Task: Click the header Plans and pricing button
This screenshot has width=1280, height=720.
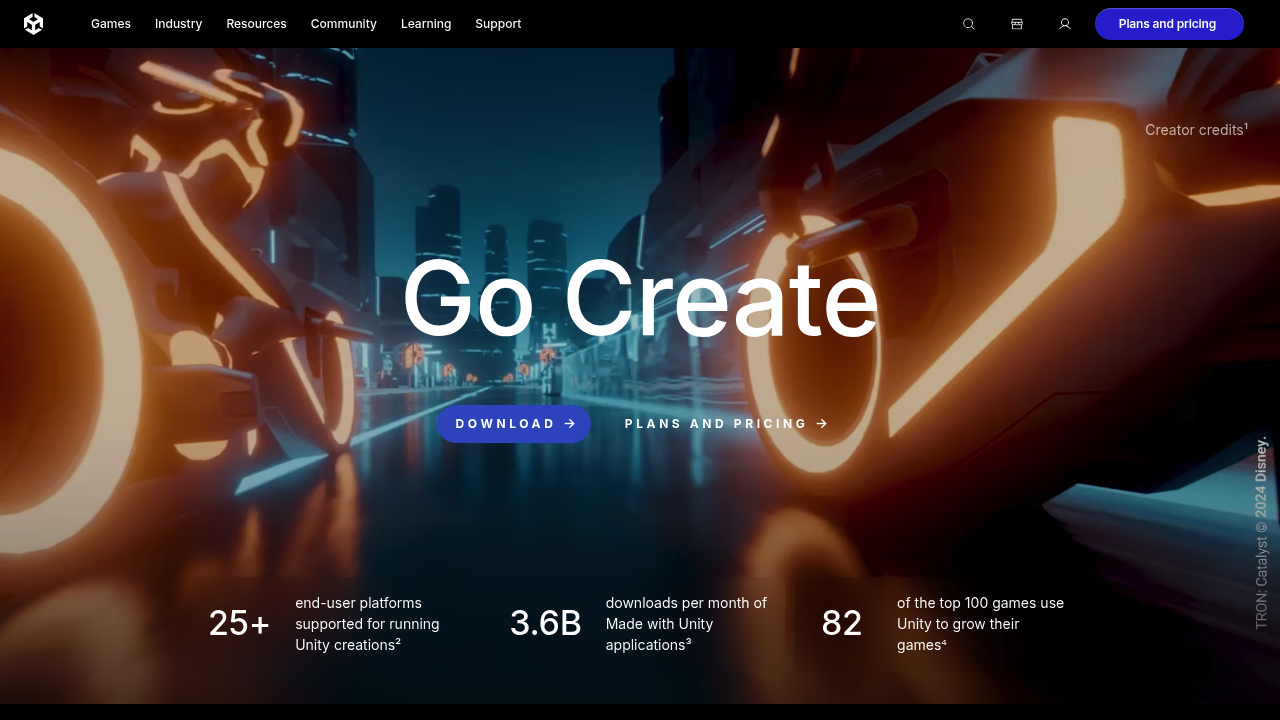Action: pyautogui.click(x=1168, y=24)
